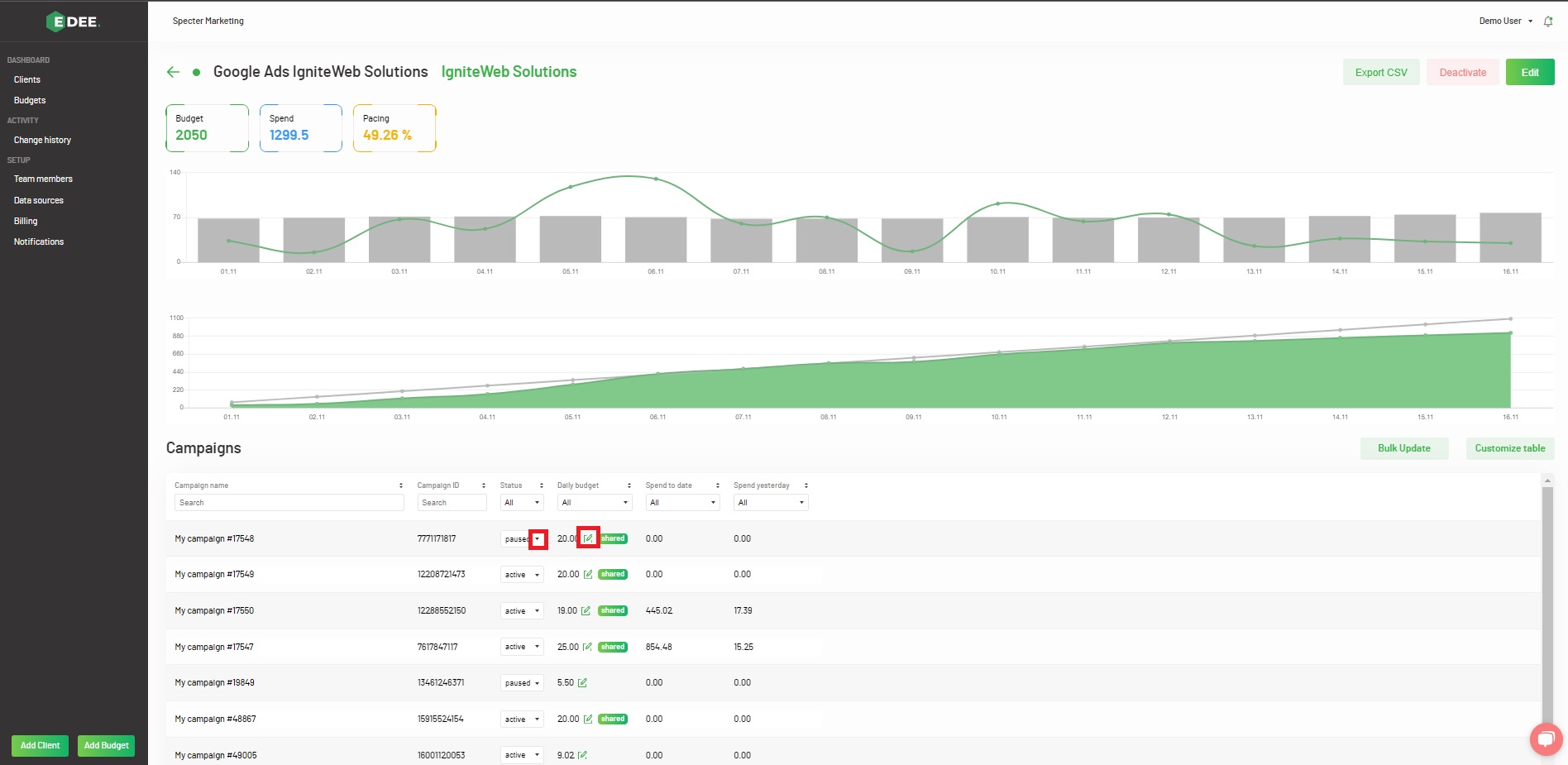Click the scrollbar up arrow in table
This screenshot has width=1568, height=765.
(1547, 481)
